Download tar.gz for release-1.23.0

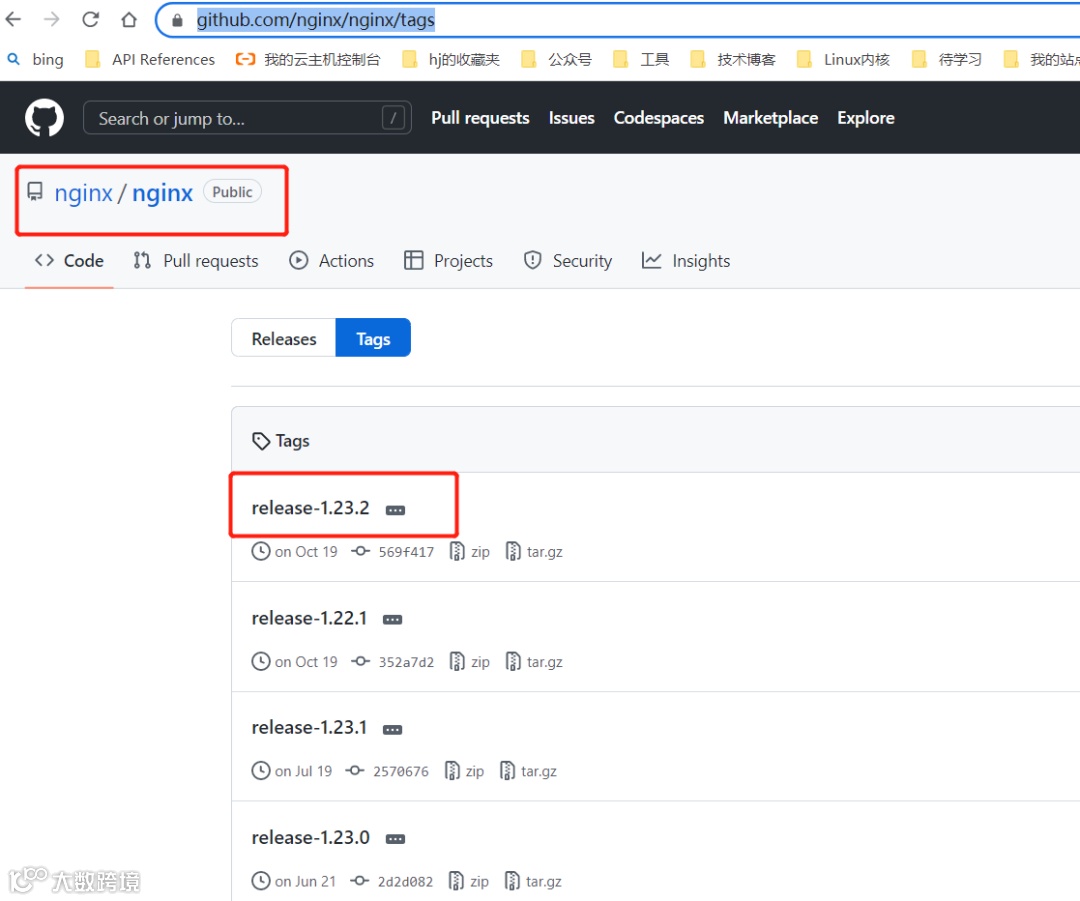(x=534, y=881)
